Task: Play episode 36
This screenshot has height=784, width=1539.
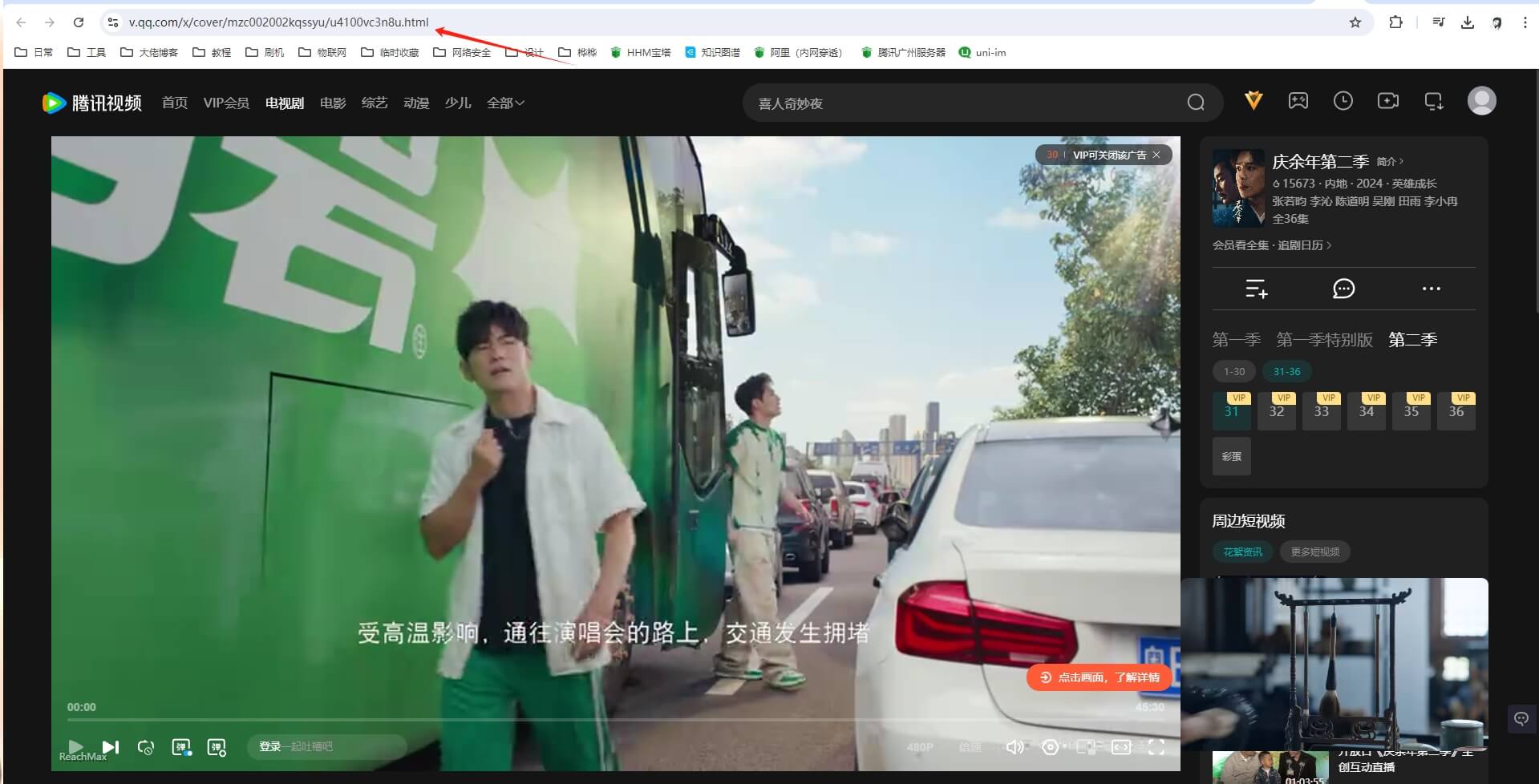Action: coord(1456,411)
